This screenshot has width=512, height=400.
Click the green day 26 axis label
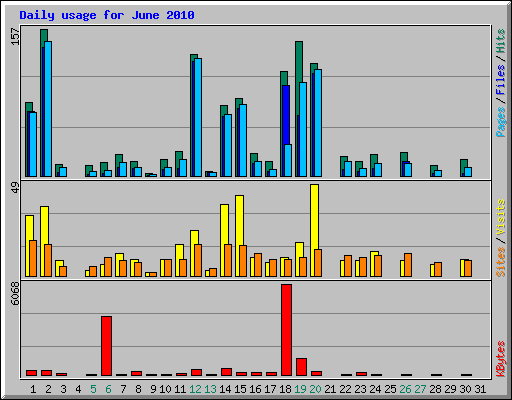405,389
